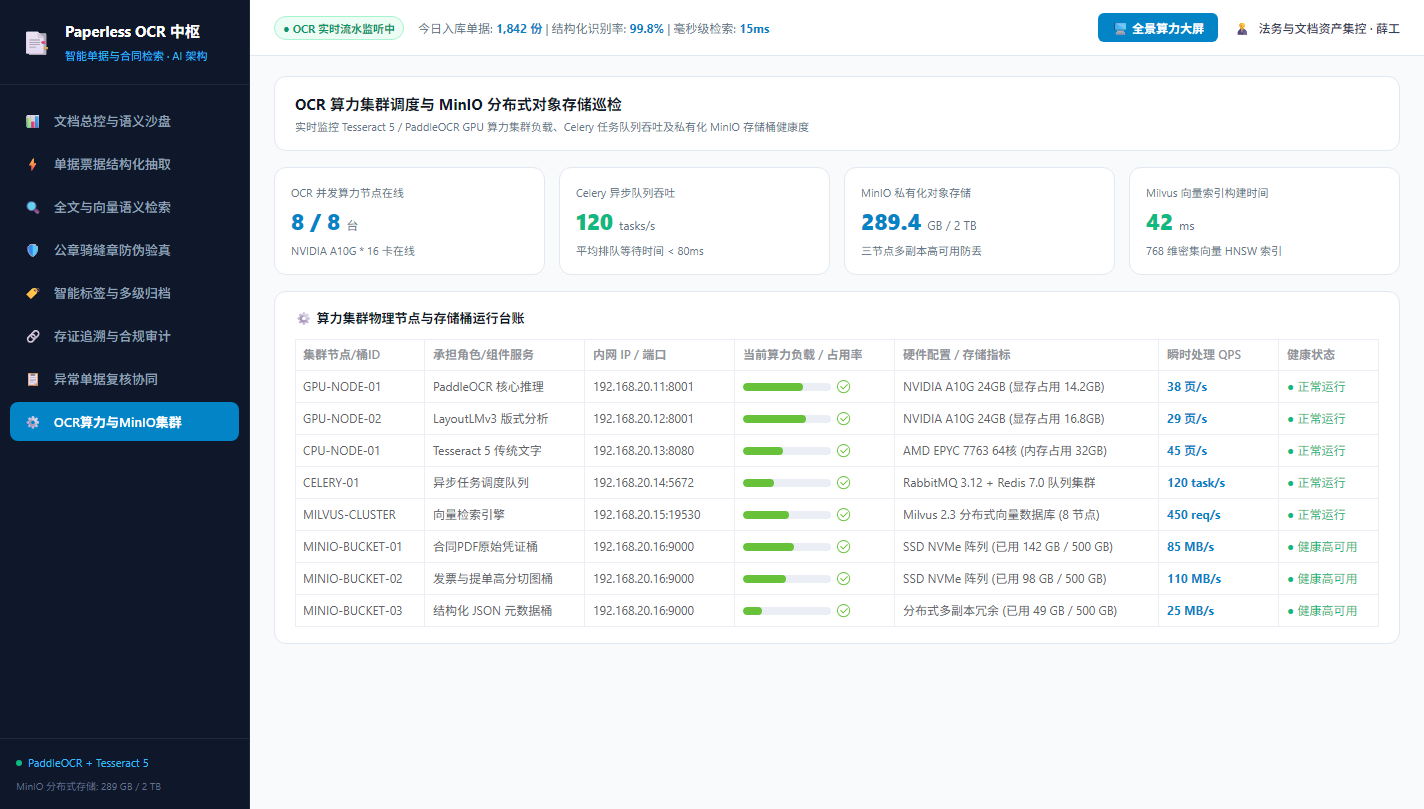Click the magnifier icon beside 全文与向量语义检索

tap(33, 207)
